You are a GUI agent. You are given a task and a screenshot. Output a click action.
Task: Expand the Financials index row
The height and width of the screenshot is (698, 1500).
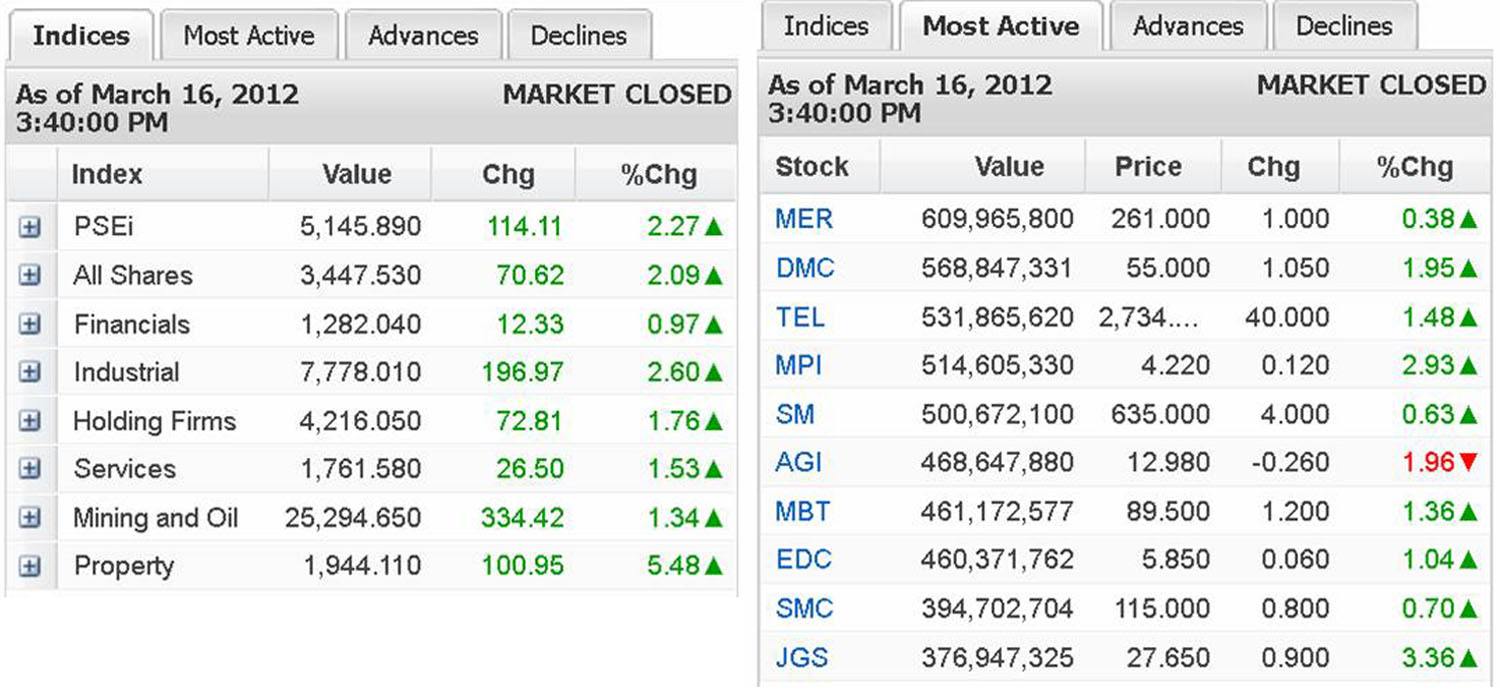click(30, 325)
